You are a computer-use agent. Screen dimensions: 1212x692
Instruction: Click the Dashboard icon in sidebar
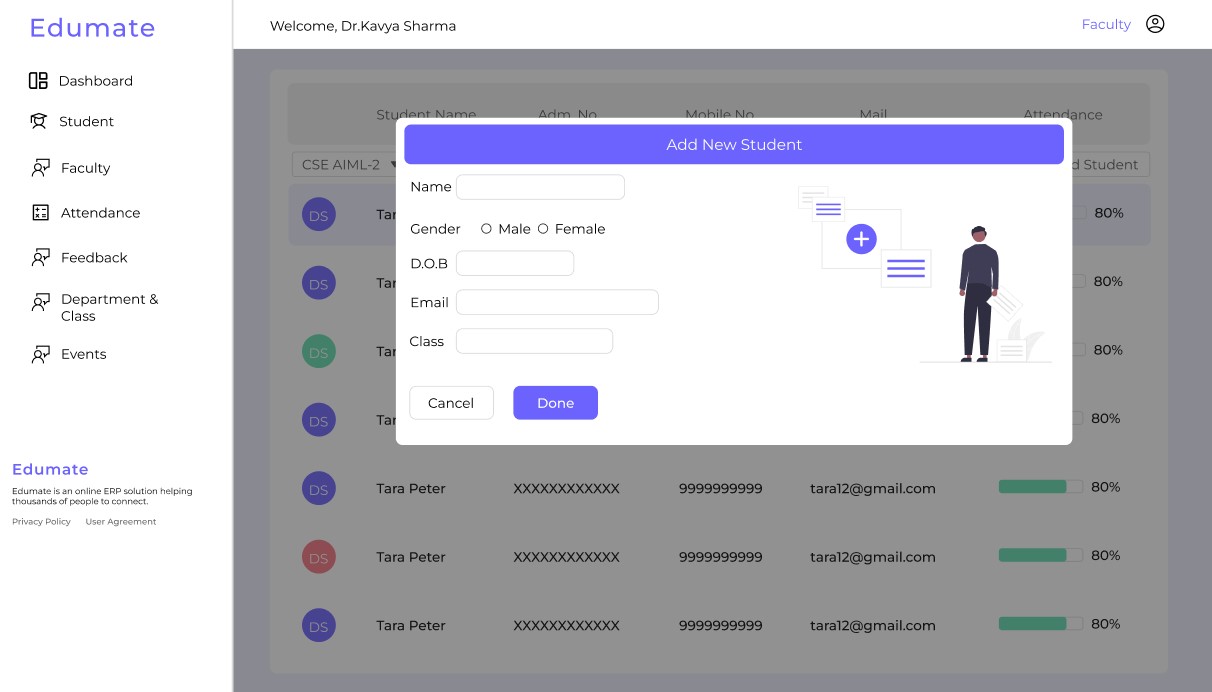(x=38, y=81)
